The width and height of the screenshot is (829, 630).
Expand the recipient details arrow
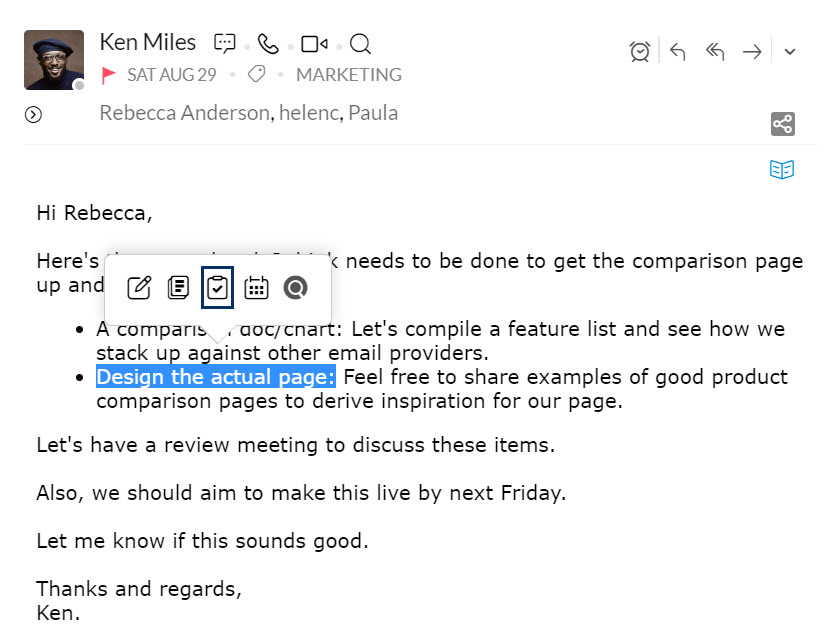(x=33, y=114)
